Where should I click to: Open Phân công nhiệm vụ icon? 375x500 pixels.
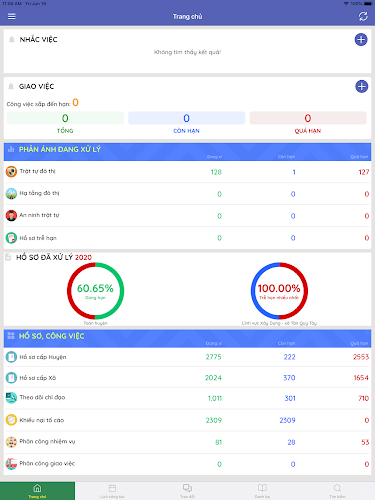point(11,442)
